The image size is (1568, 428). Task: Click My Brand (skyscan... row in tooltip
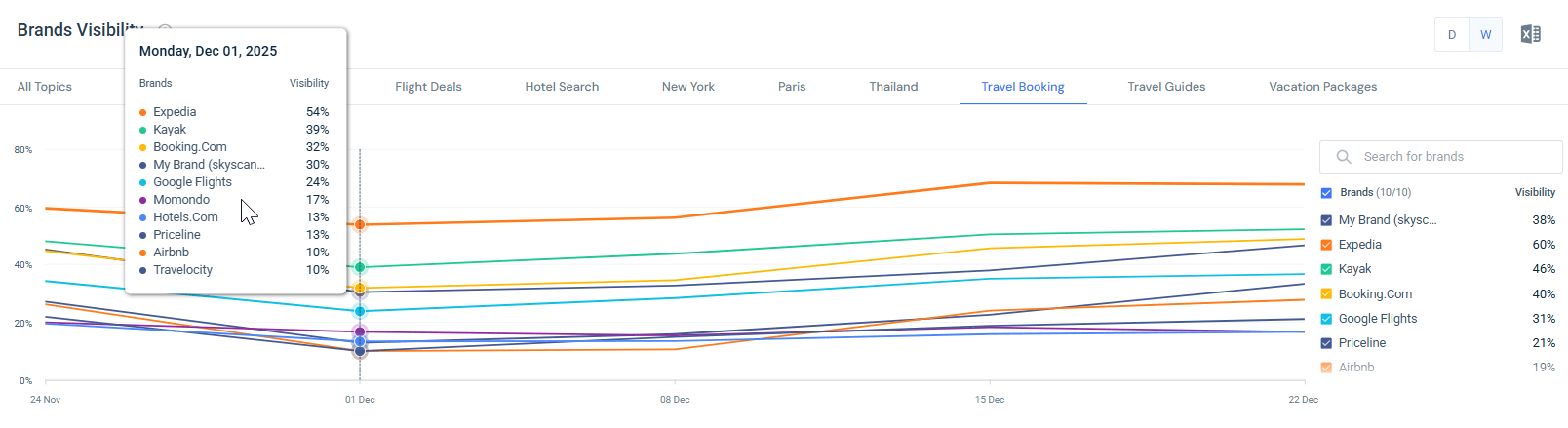coord(234,165)
